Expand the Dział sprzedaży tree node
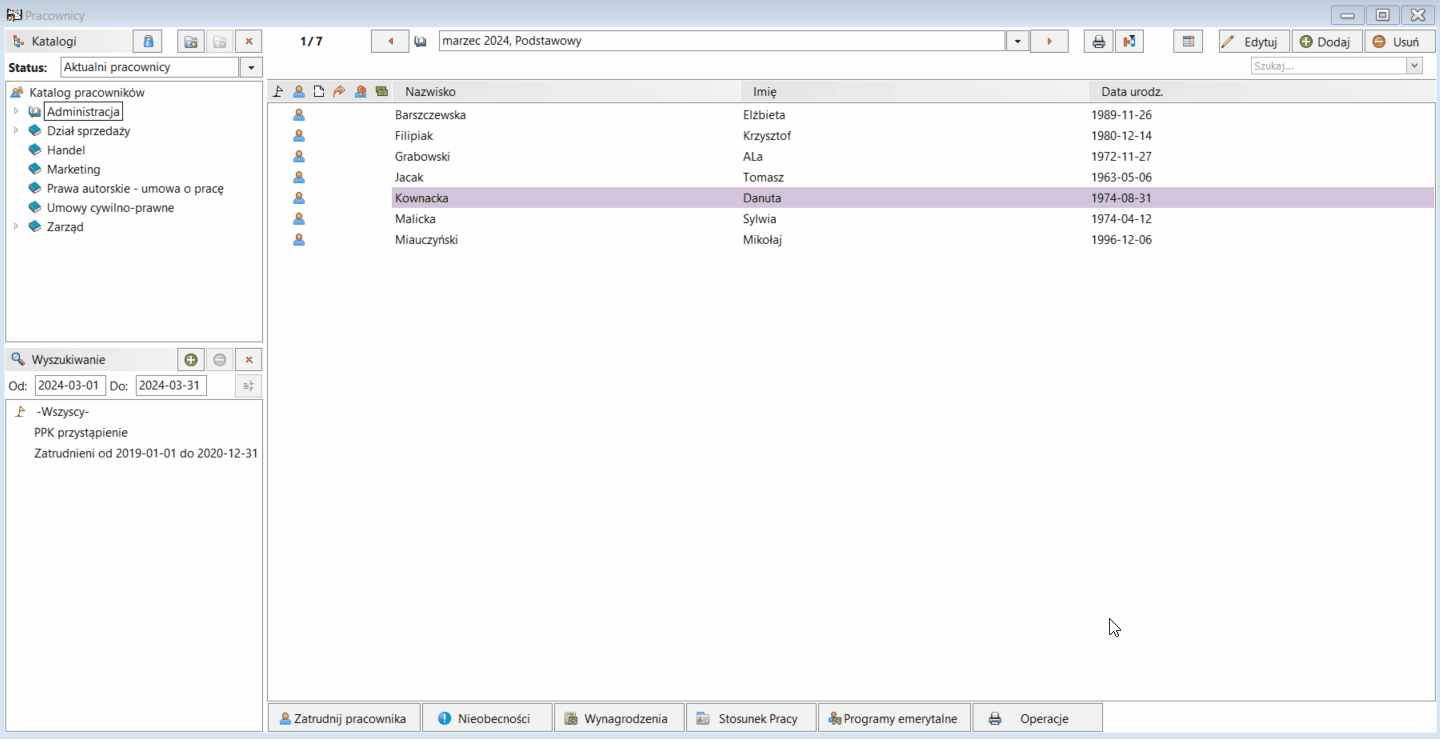 coord(16,131)
